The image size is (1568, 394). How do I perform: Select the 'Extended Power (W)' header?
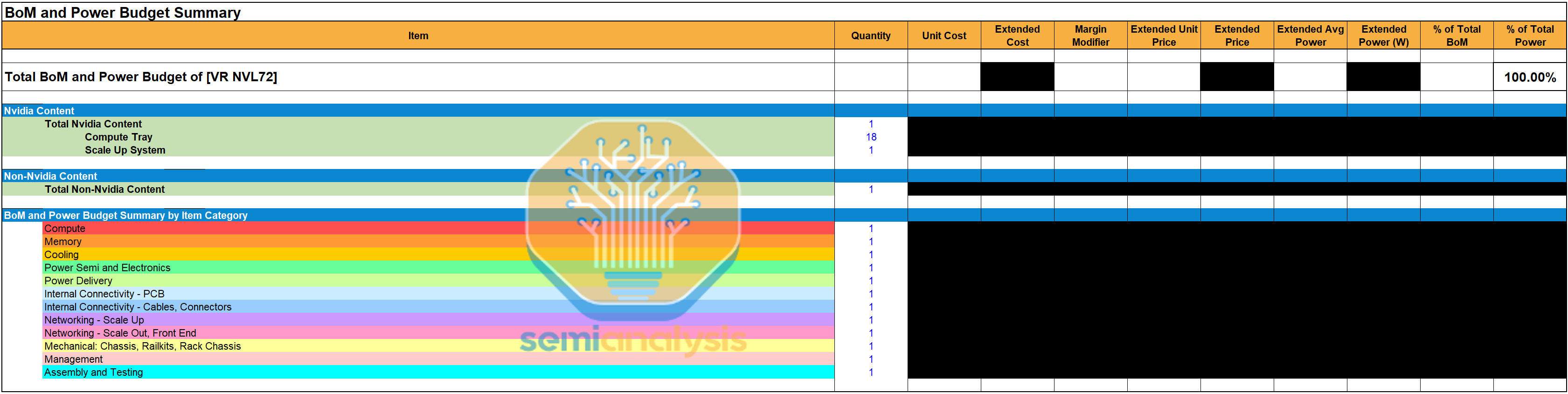coord(1384,35)
